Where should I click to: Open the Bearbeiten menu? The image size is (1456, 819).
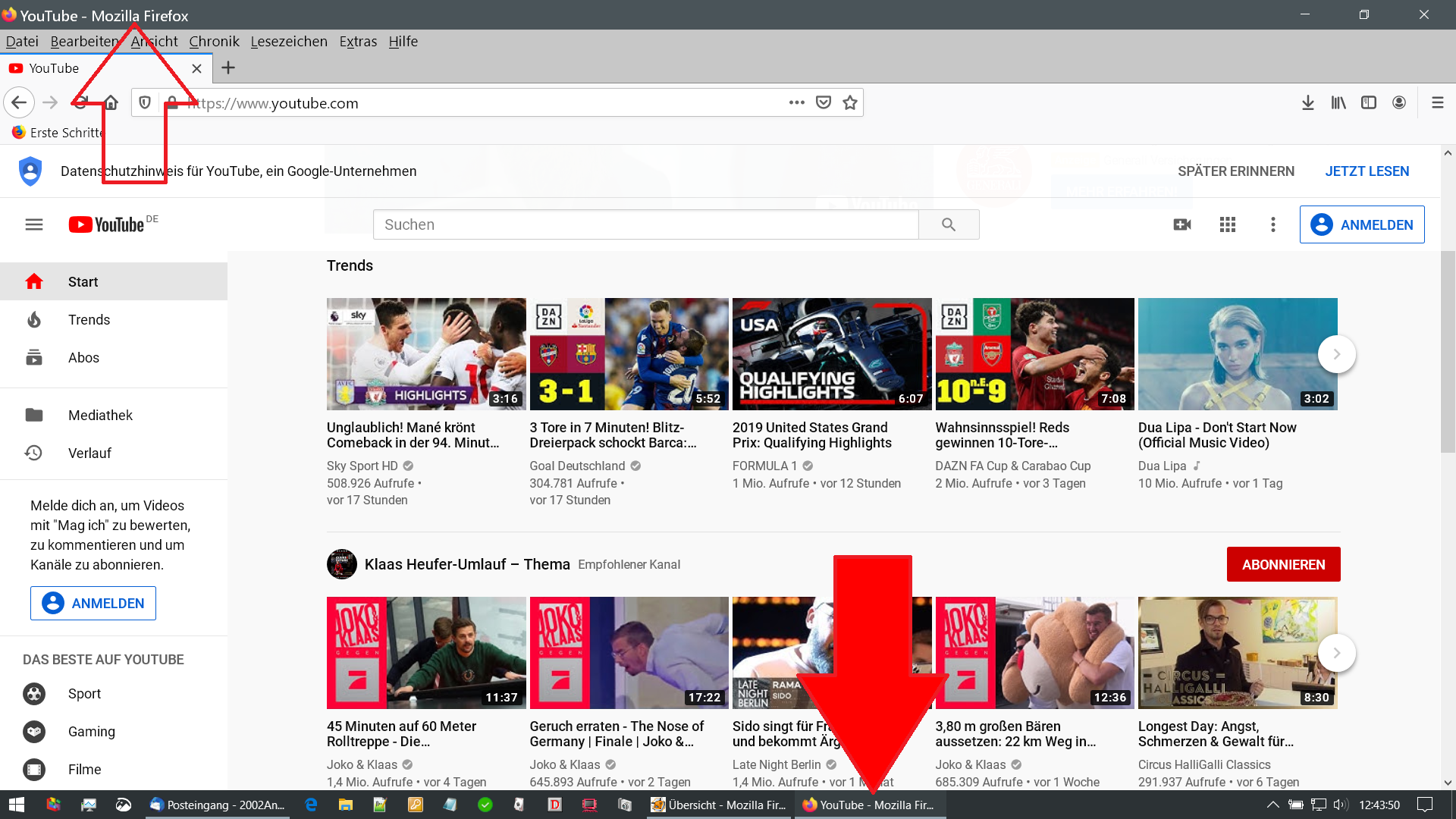pos(84,42)
